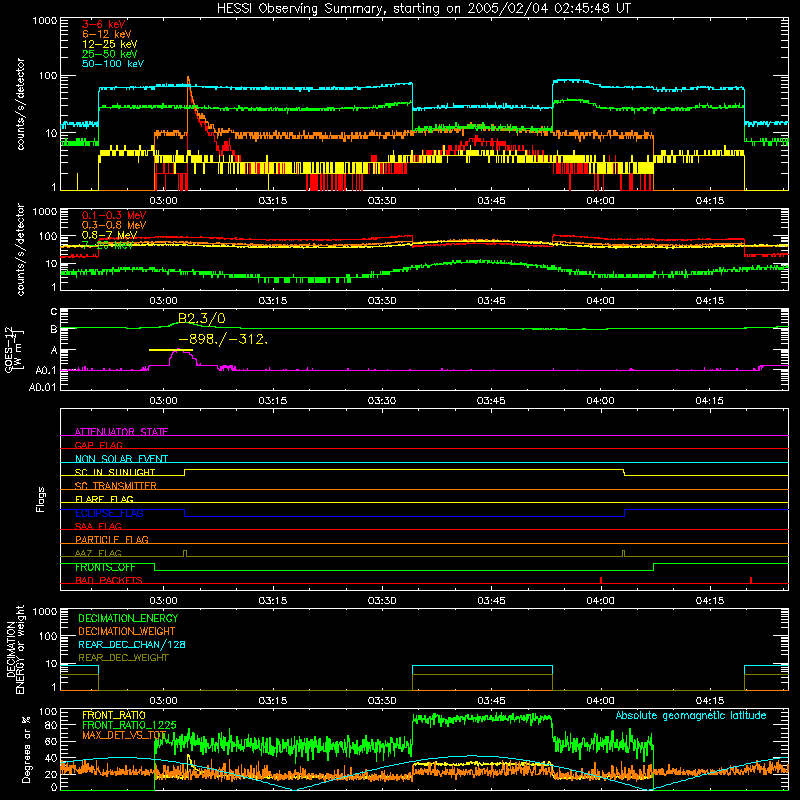Viewport: 800px width, 800px height.
Task: Select the 6-12 keV legend label
Action: click(107, 34)
